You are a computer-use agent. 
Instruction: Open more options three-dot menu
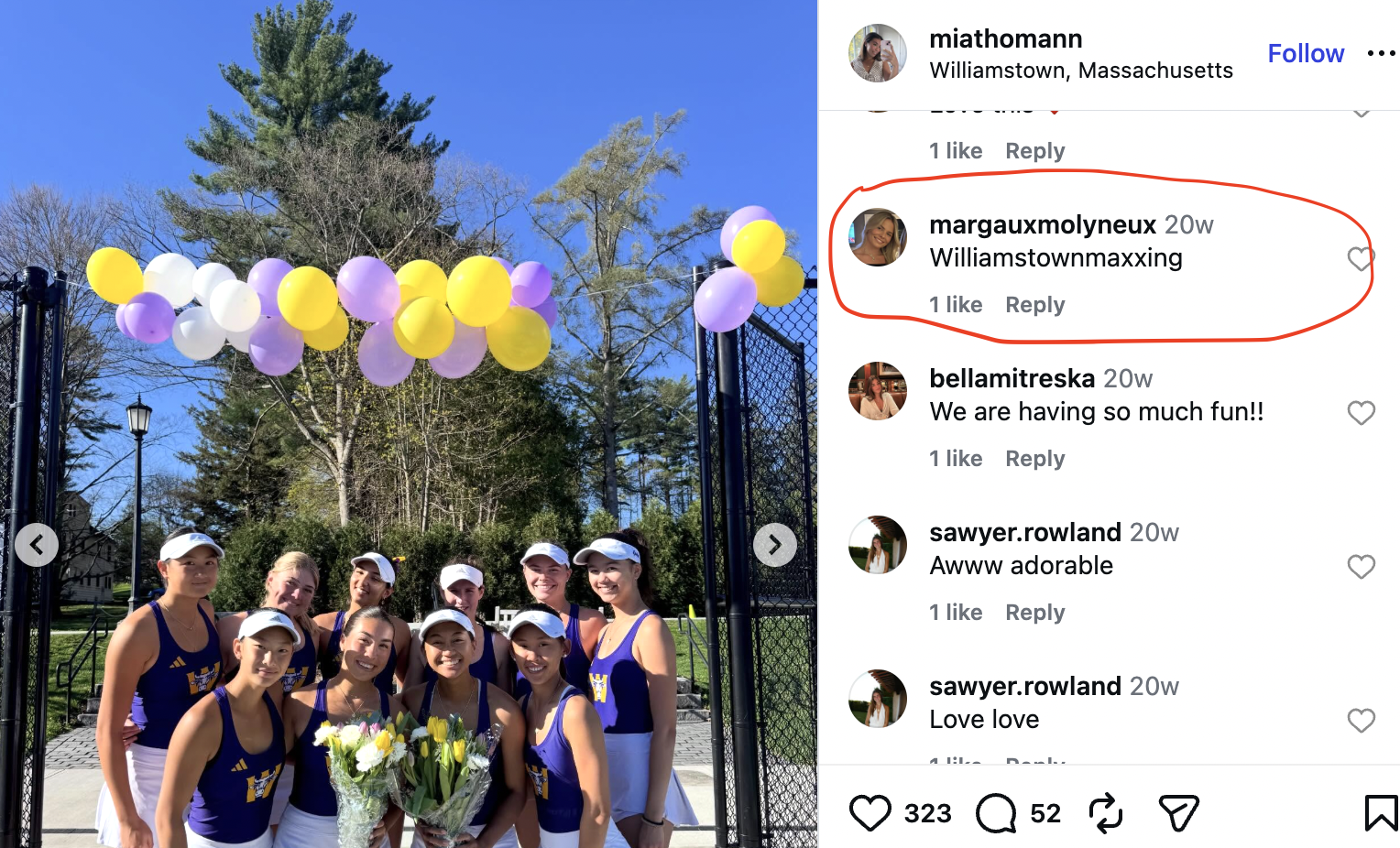(x=1382, y=54)
